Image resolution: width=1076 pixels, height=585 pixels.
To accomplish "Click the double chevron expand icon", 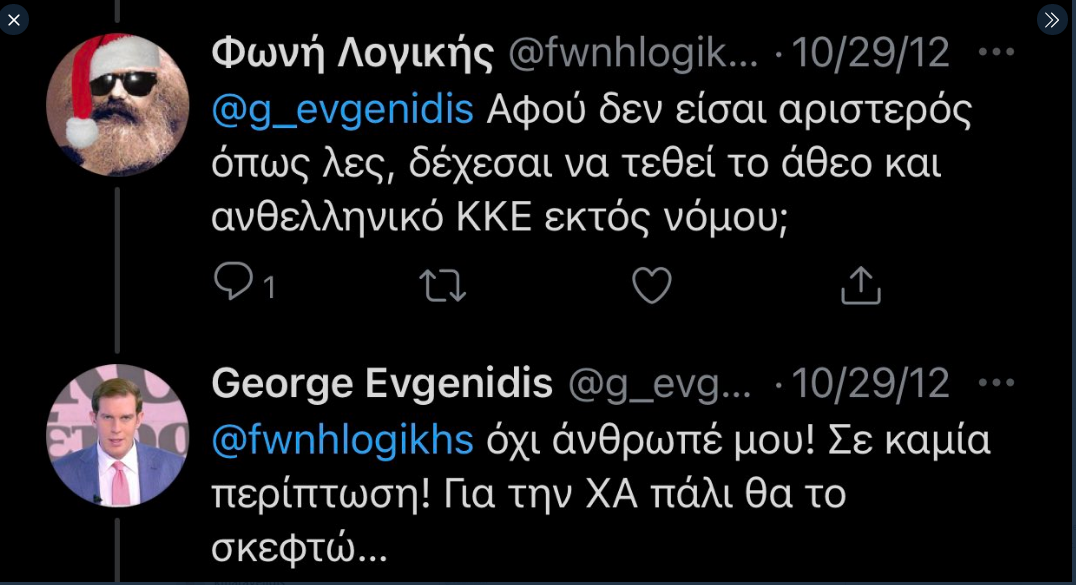I will [x=1052, y=19].
